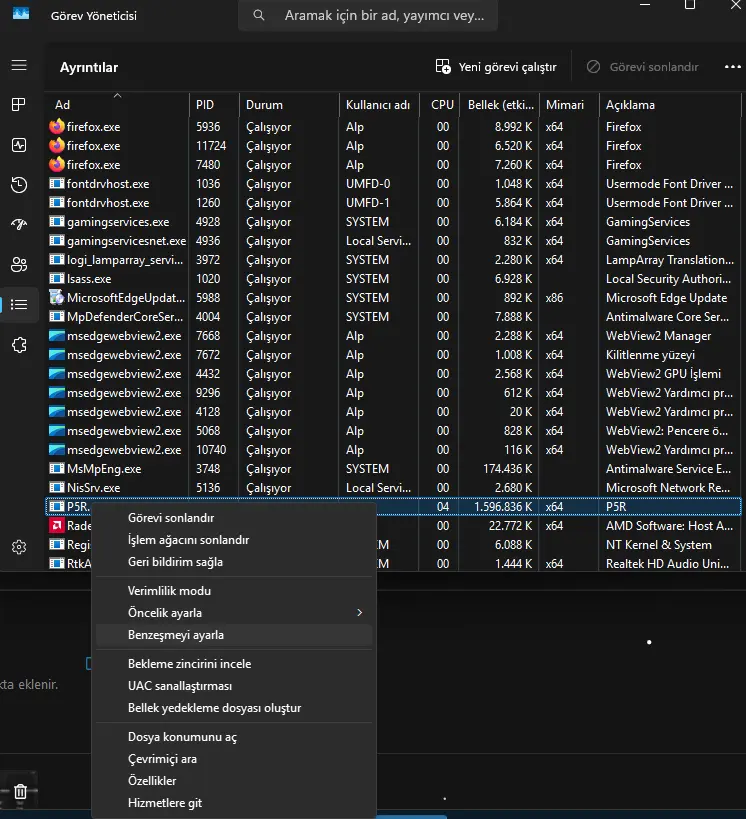The width and height of the screenshot is (746, 819).
Task: Choose Bellek yedekleme dosyası oluştur
Action: (x=234, y=708)
